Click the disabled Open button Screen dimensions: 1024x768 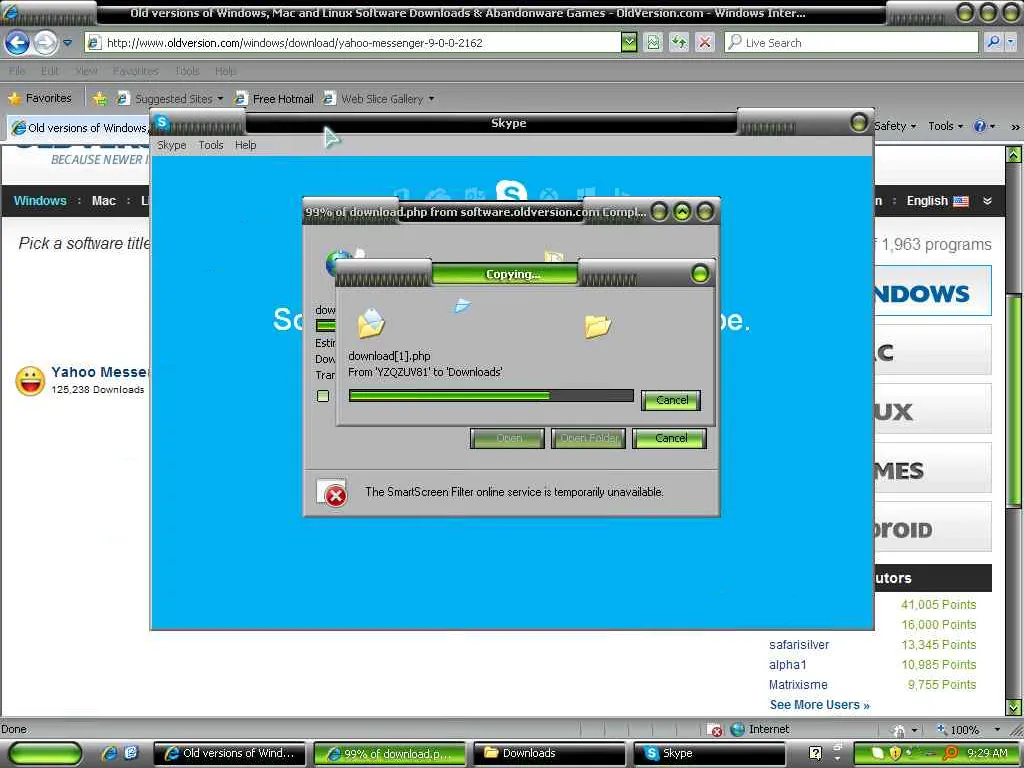pos(507,438)
